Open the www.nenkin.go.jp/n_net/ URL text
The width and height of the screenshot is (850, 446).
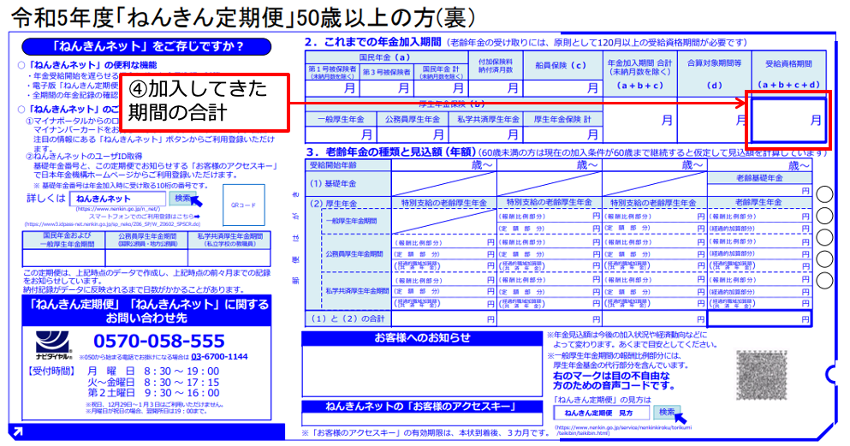118,209
